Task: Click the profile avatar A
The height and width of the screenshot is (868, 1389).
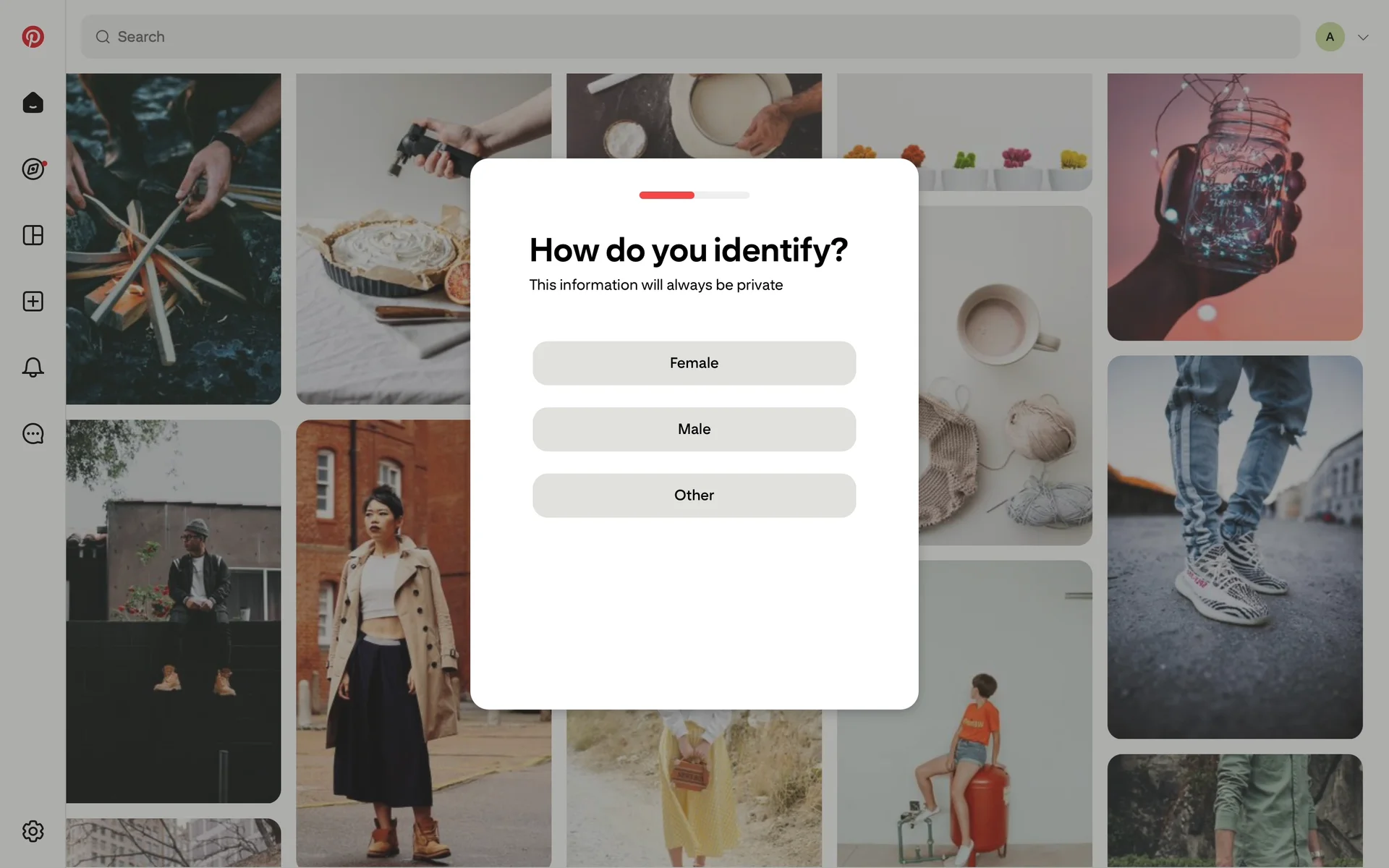Action: pyautogui.click(x=1330, y=37)
